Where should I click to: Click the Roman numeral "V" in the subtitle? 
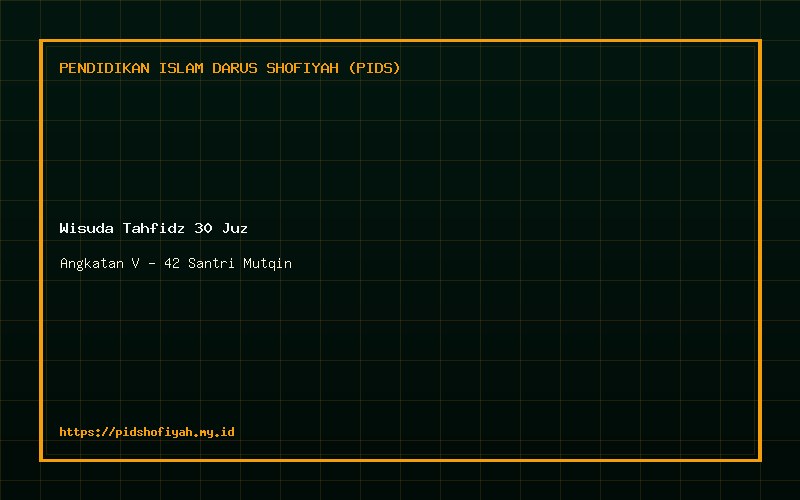tap(135, 263)
